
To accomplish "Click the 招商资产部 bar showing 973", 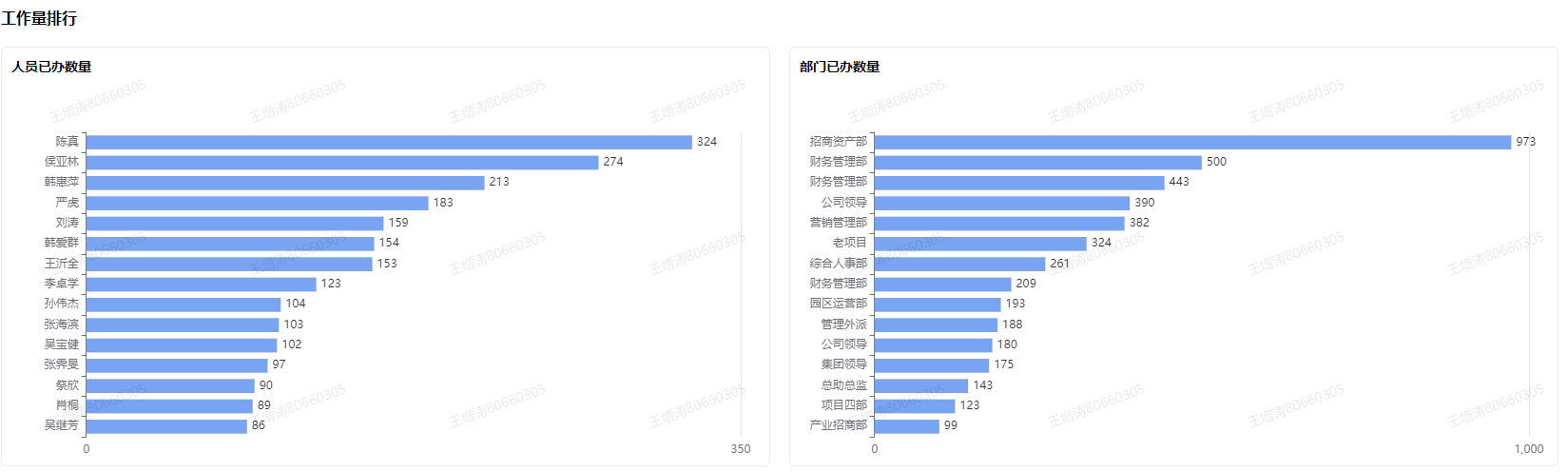I will point(1192,142).
